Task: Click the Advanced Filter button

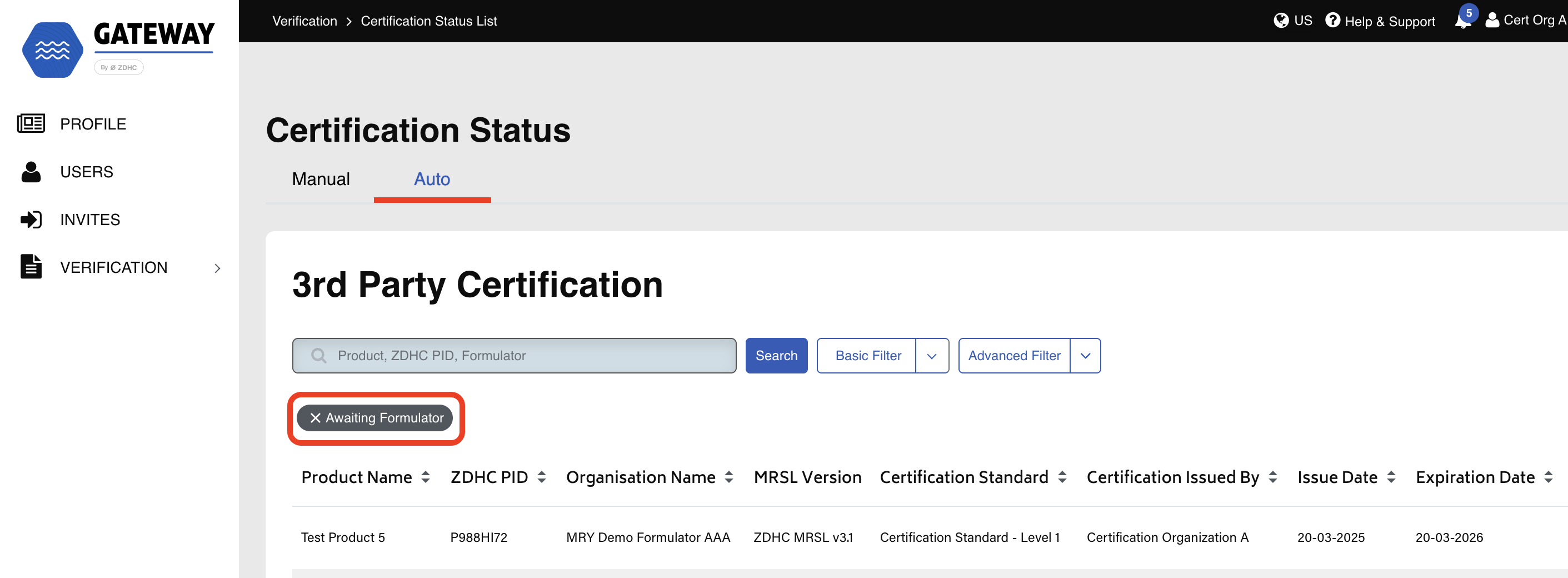Action: 1015,356
